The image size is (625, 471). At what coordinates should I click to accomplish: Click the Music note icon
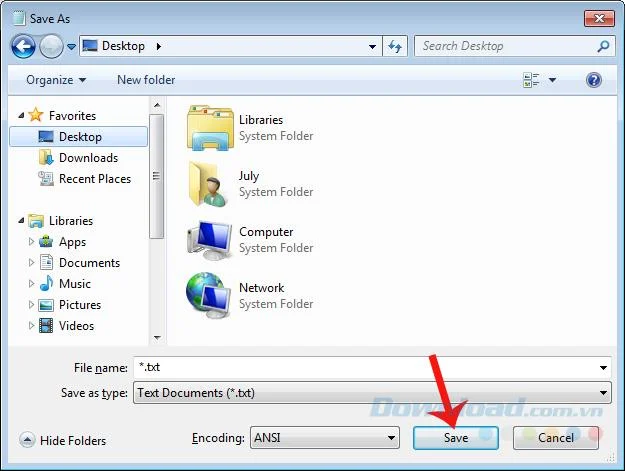46,283
